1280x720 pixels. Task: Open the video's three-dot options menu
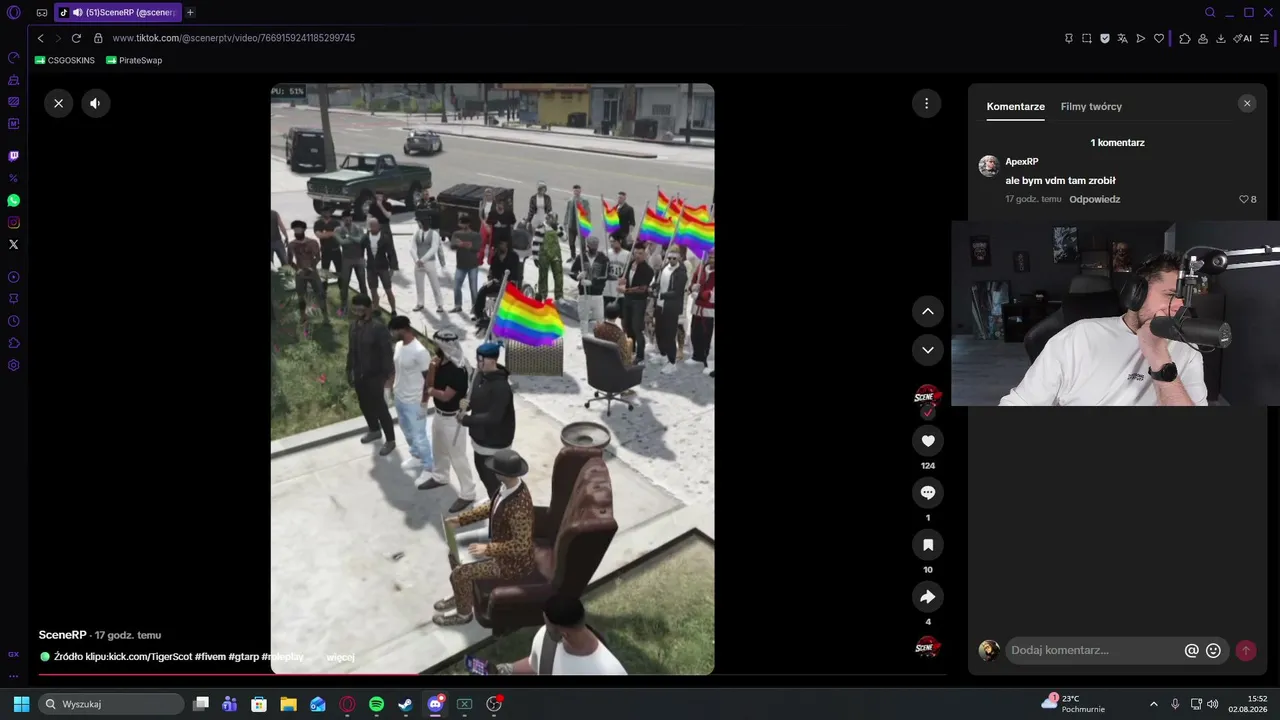(927, 103)
